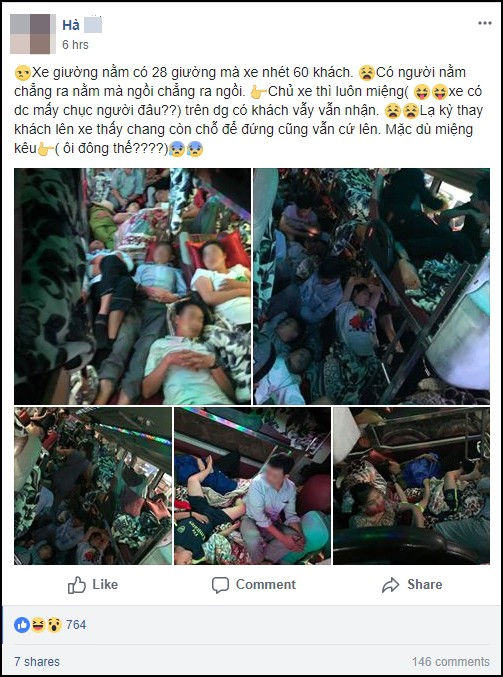Click the thumbs-up Like icon
The image size is (503, 677).
coord(77,585)
